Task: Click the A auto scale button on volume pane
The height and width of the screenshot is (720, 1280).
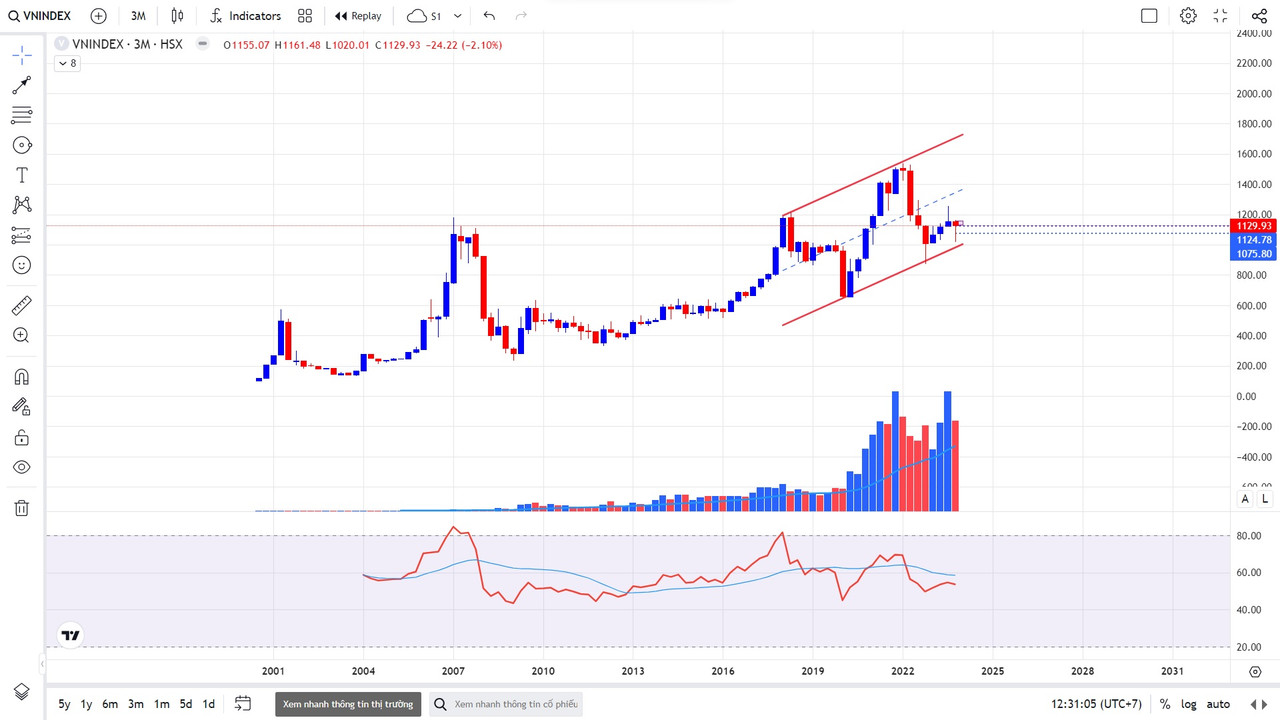Action: point(1246,498)
